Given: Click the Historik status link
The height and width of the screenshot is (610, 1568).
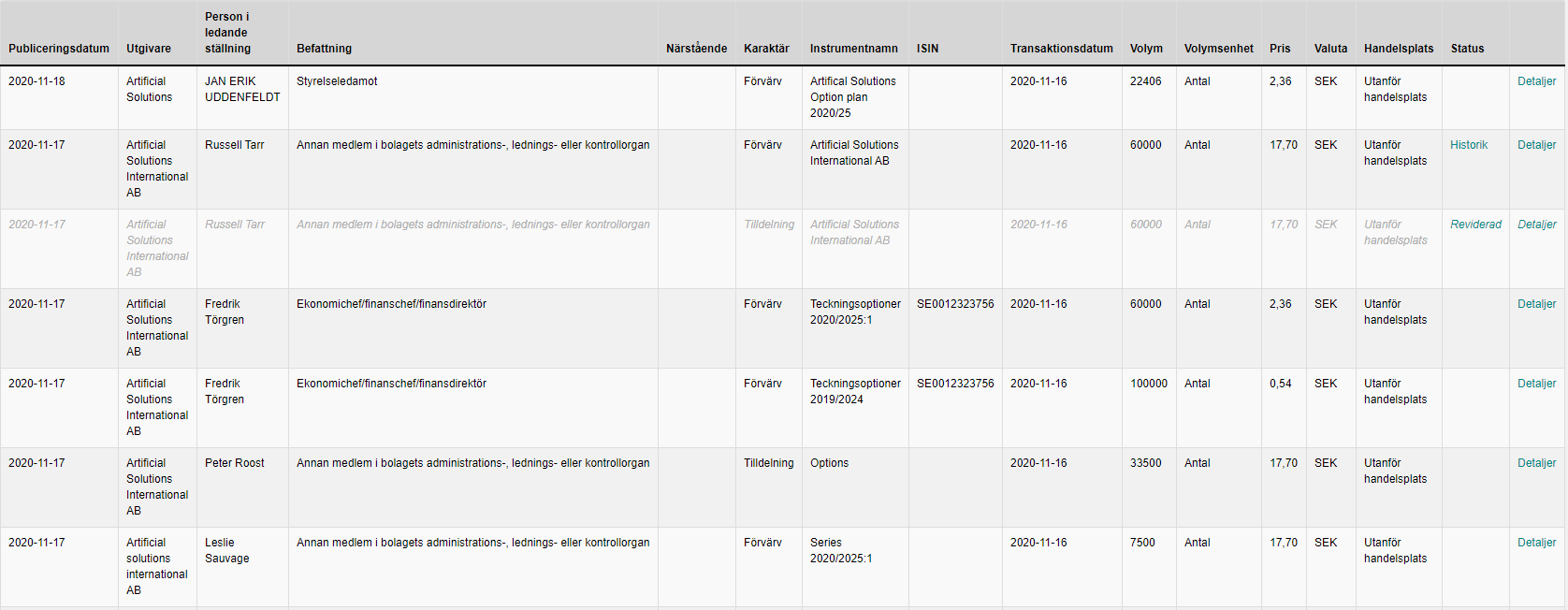Looking at the screenshot, I should [x=1468, y=145].
